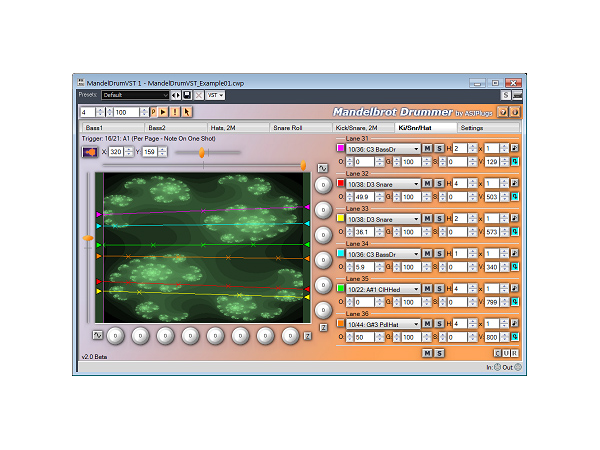Click the magenta Lane 31 color swatch
The image size is (600, 450).
pos(340,148)
